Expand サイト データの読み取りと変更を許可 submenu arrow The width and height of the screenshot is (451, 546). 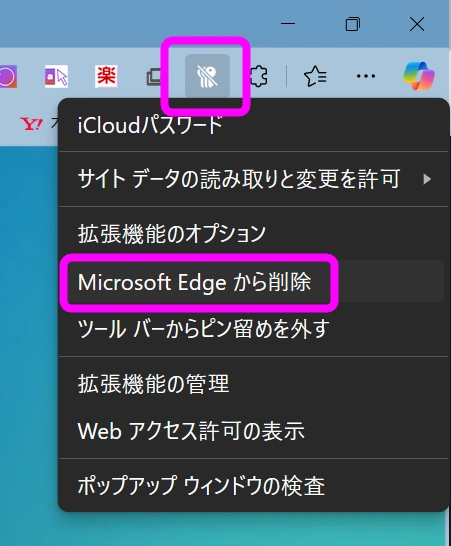[x=427, y=179]
